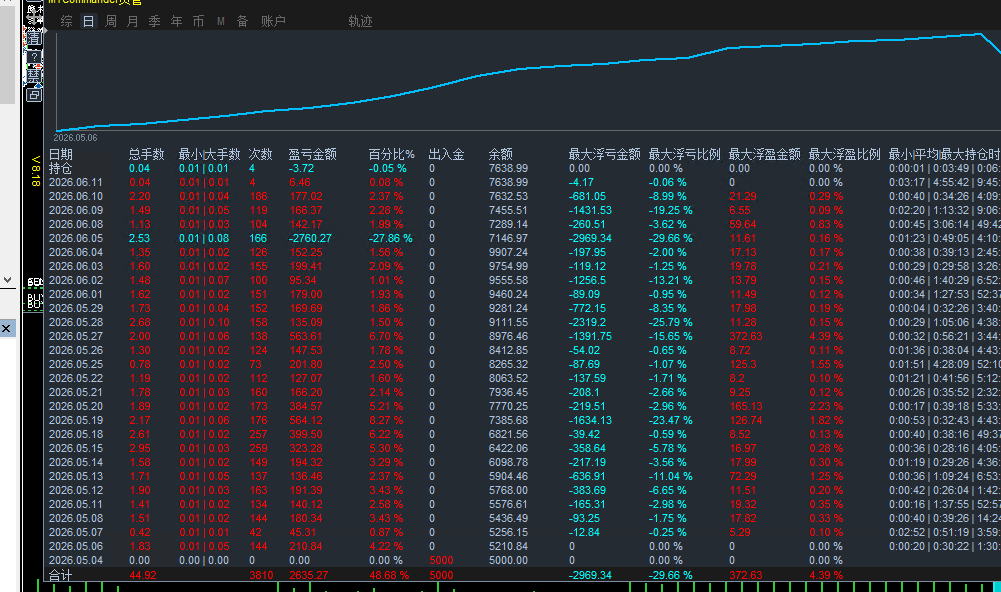The image size is (1001, 592).
Task: Click the 48.68 % total percentage cell
Action: point(389,575)
